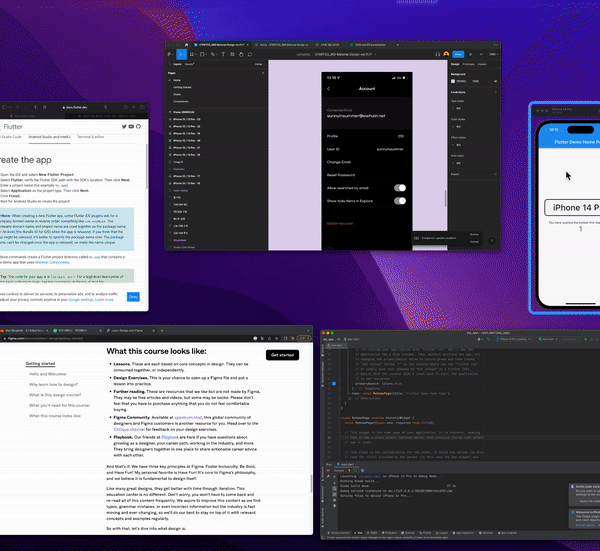Open the Resources tool in Figma toolbar
The height and width of the screenshot is (551, 600).
click(232, 54)
